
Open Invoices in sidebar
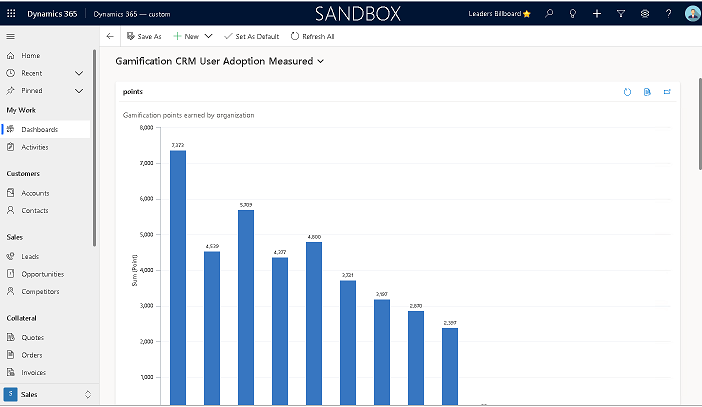34,373
